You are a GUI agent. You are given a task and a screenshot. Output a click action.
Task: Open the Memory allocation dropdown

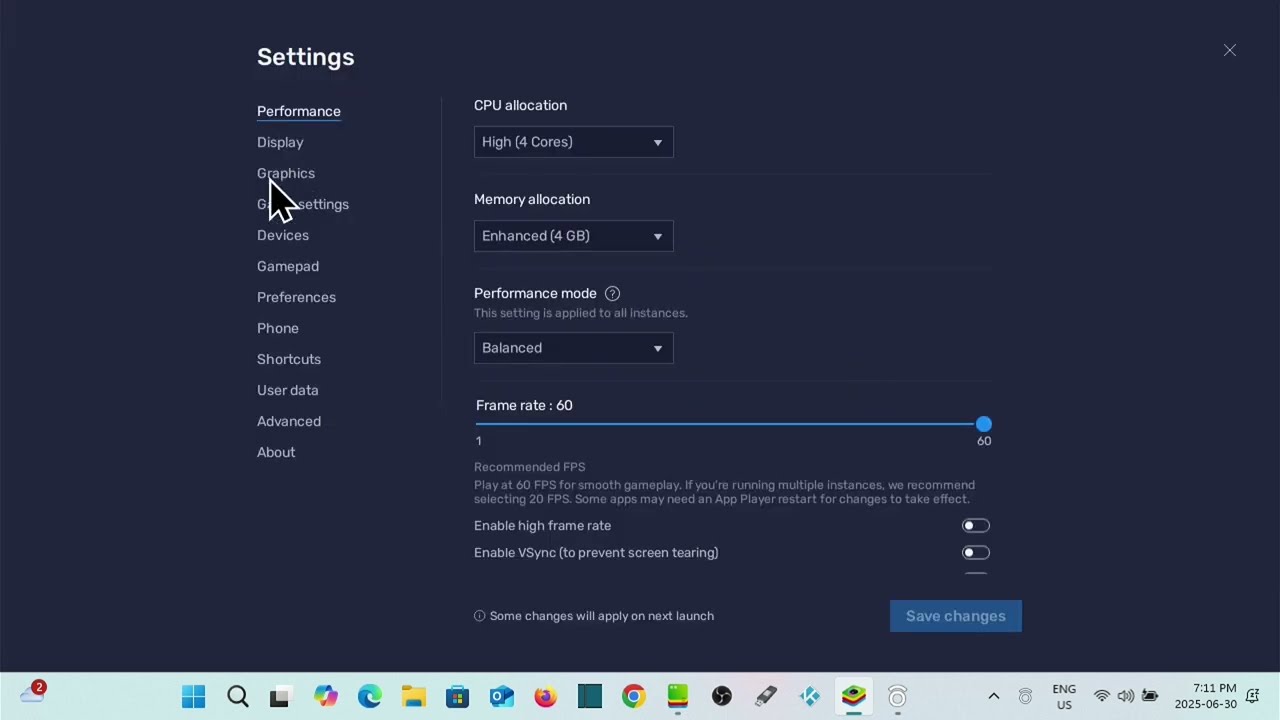(x=574, y=236)
